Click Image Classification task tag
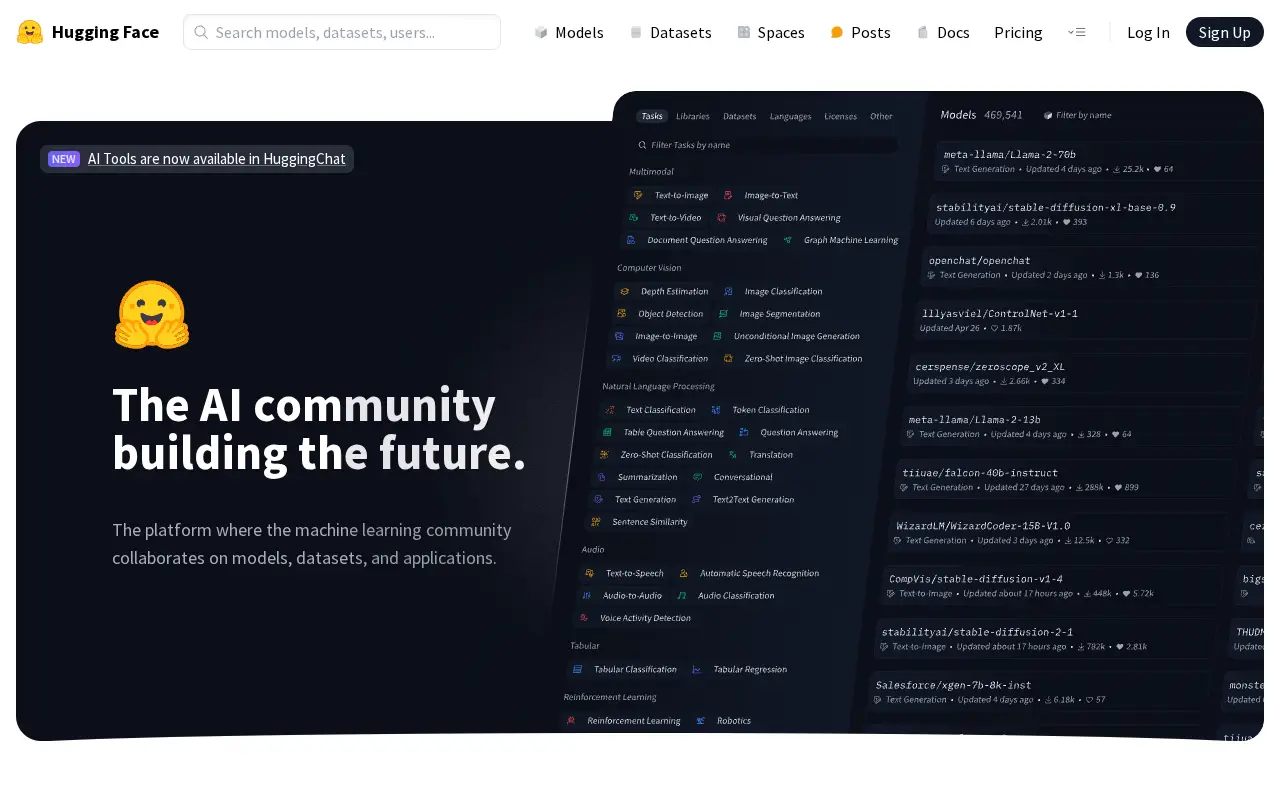The height and width of the screenshot is (800, 1280). [774, 291]
